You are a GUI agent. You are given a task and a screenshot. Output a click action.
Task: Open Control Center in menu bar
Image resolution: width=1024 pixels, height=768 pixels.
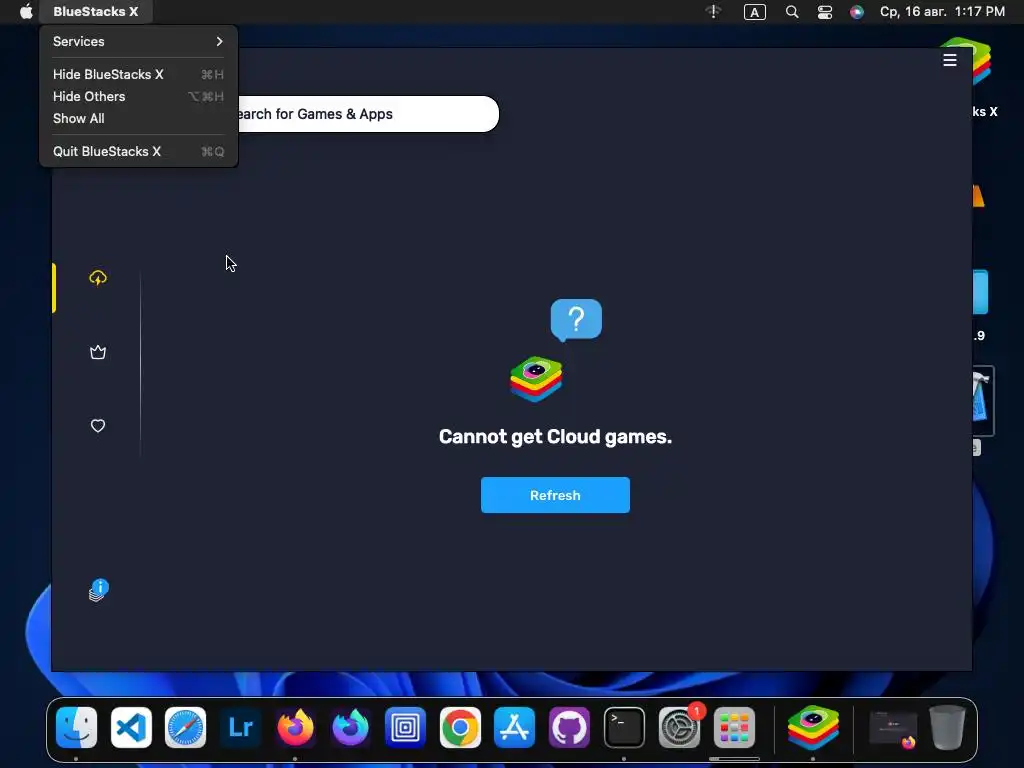[x=825, y=12]
